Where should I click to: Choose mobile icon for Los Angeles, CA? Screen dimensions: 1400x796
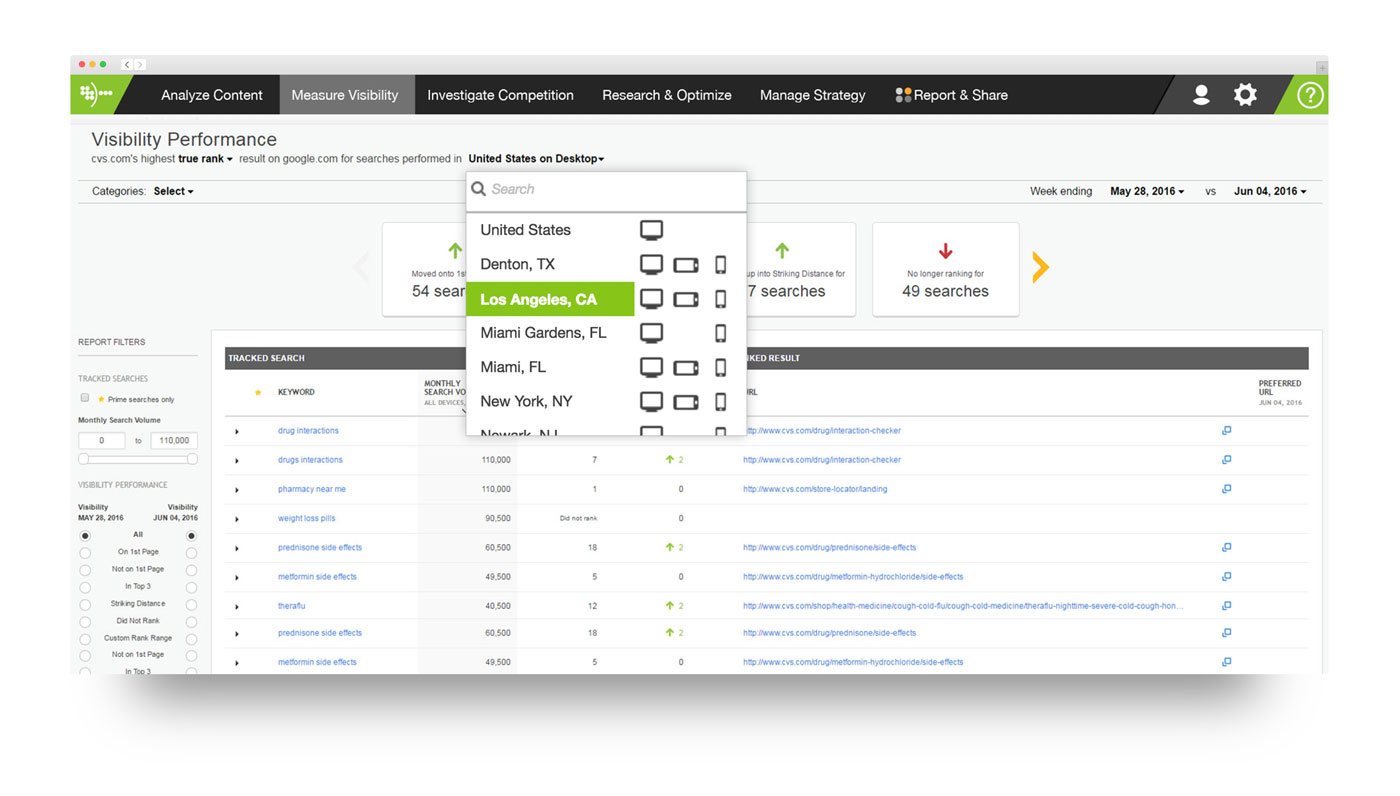pyautogui.click(x=720, y=299)
